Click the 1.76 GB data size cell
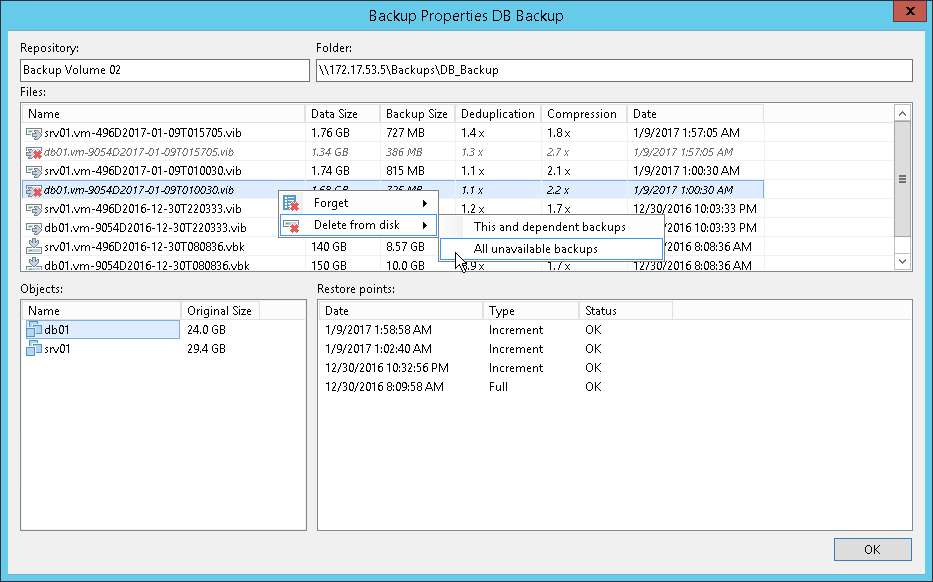The width and height of the screenshot is (933, 582). coord(330,133)
